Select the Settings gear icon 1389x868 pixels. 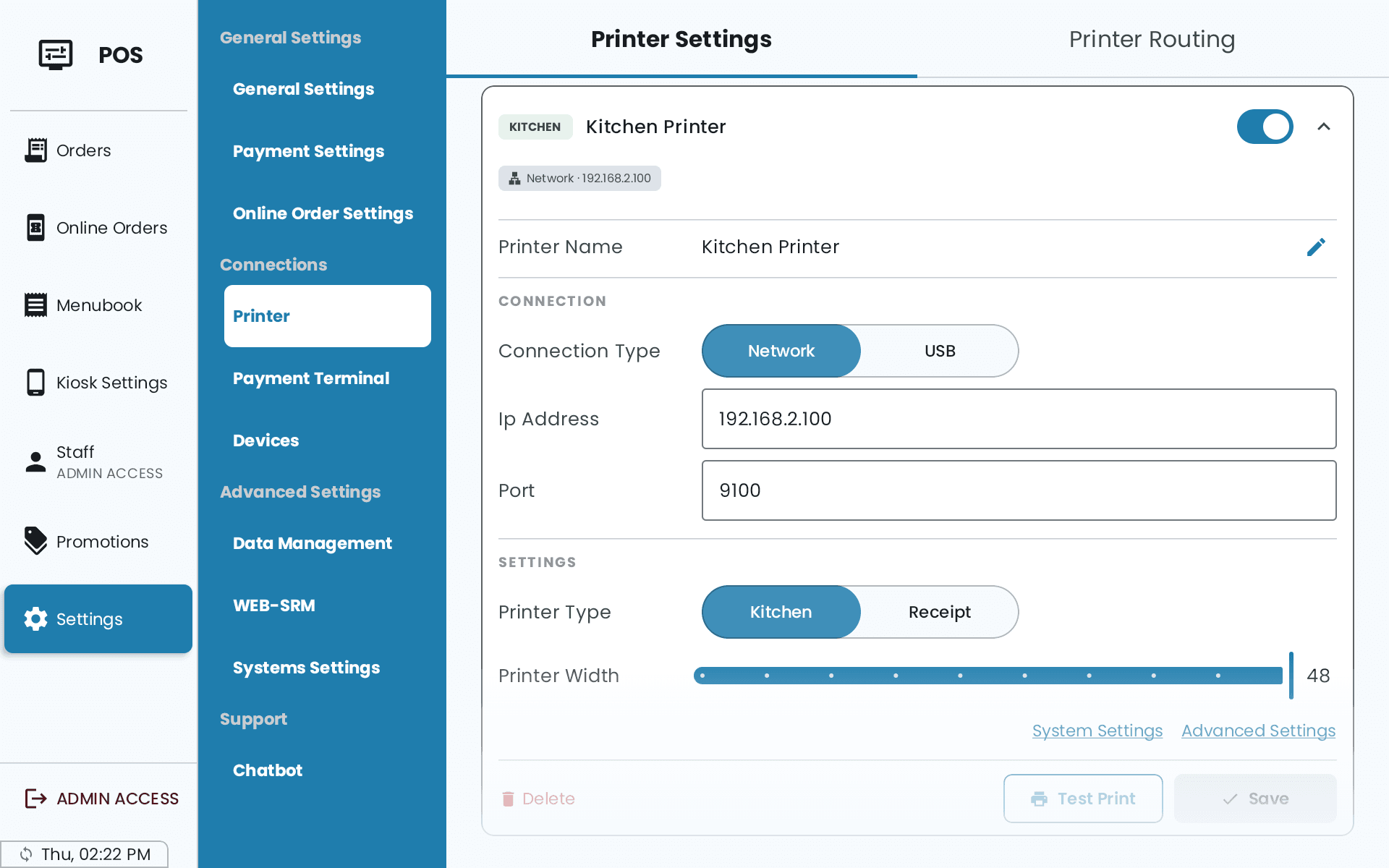point(35,619)
